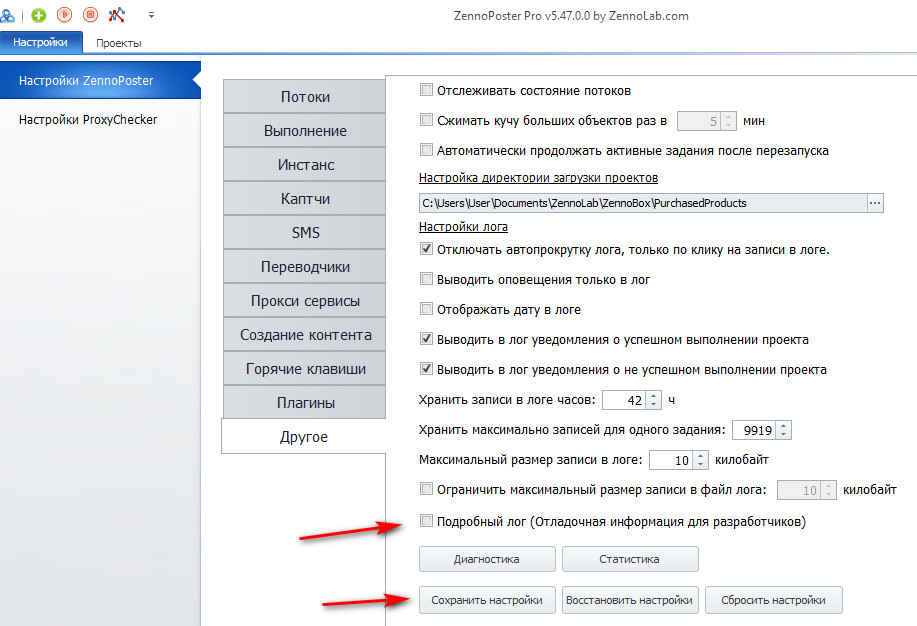Click the Диагностика button
This screenshot has width=917, height=626.
[487, 559]
